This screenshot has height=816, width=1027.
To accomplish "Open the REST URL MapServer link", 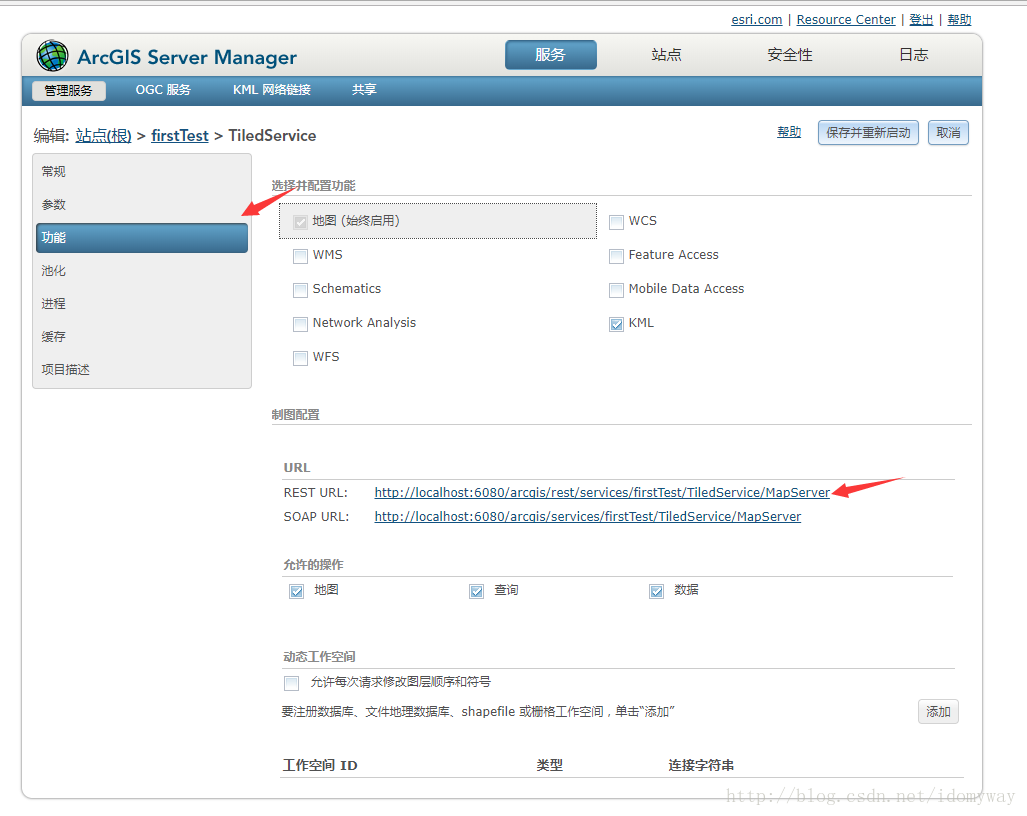I will pos(602,492).
